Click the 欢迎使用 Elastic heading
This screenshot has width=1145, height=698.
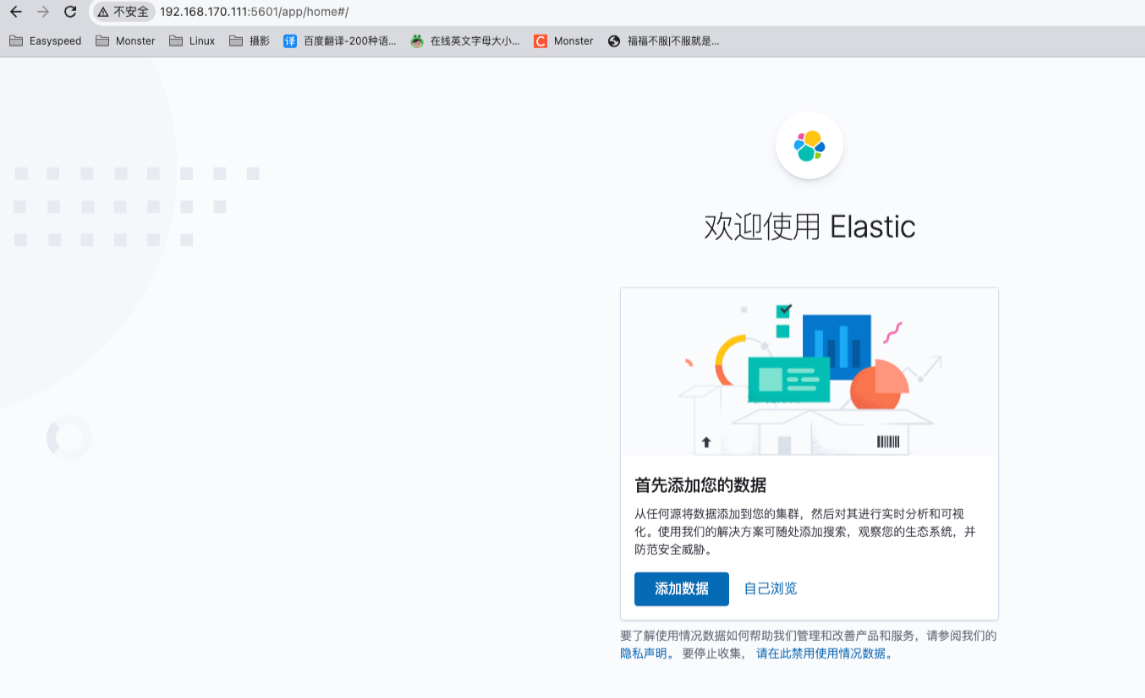(809, 226)
